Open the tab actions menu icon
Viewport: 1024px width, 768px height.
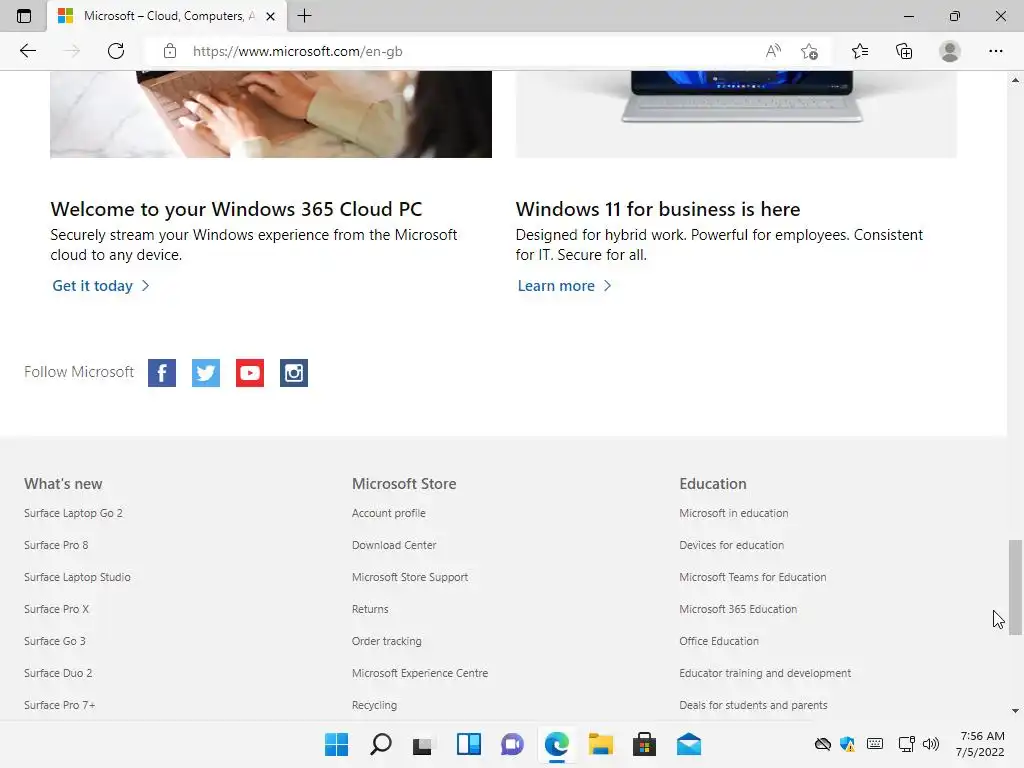(x=24, y=16)
